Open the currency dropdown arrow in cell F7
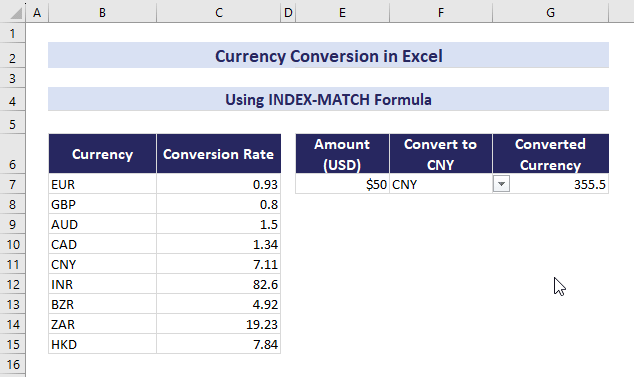The height and width of the screenshot is (377, 634). [501, 184]
